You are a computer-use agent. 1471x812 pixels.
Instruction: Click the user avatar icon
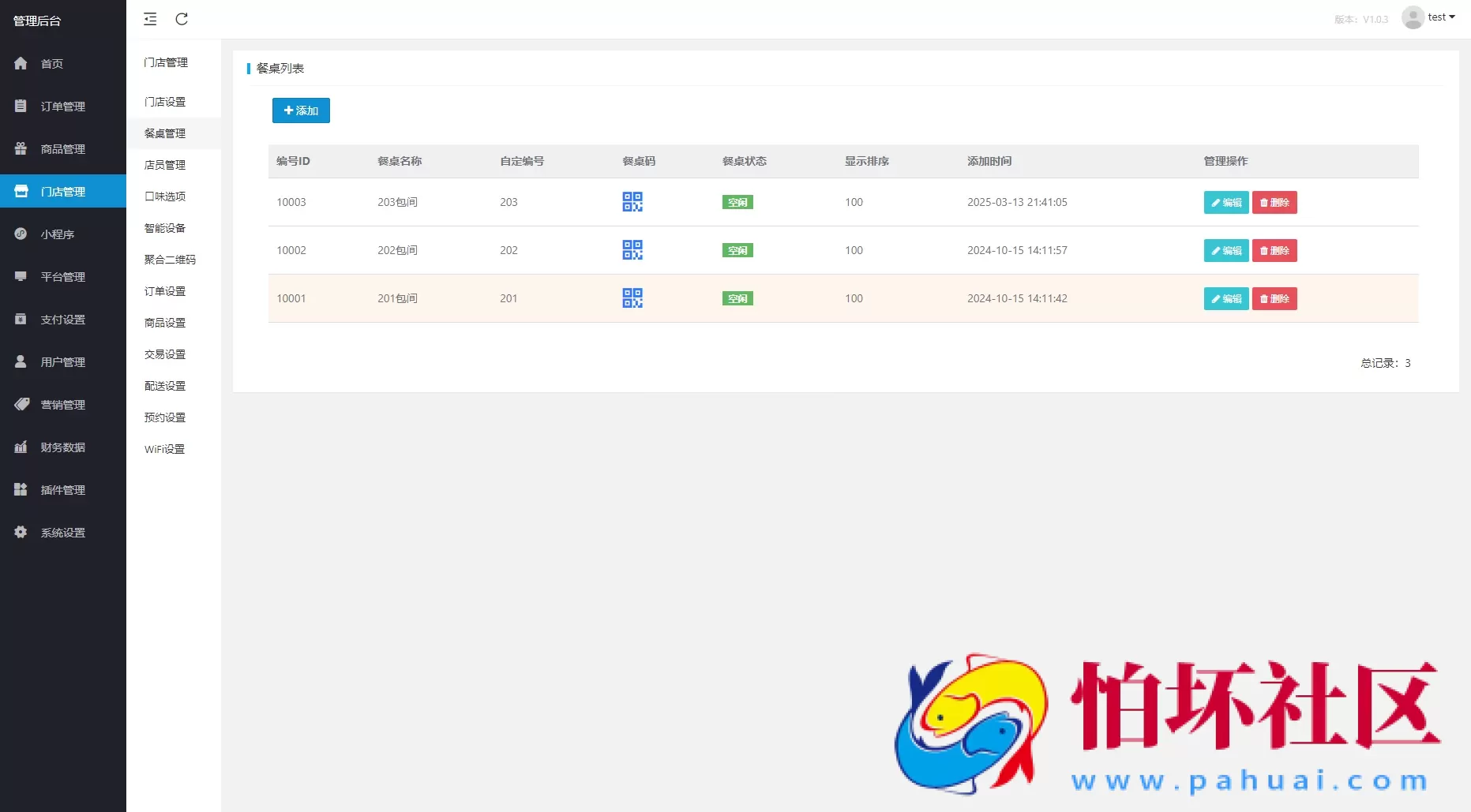point(1412,17)
